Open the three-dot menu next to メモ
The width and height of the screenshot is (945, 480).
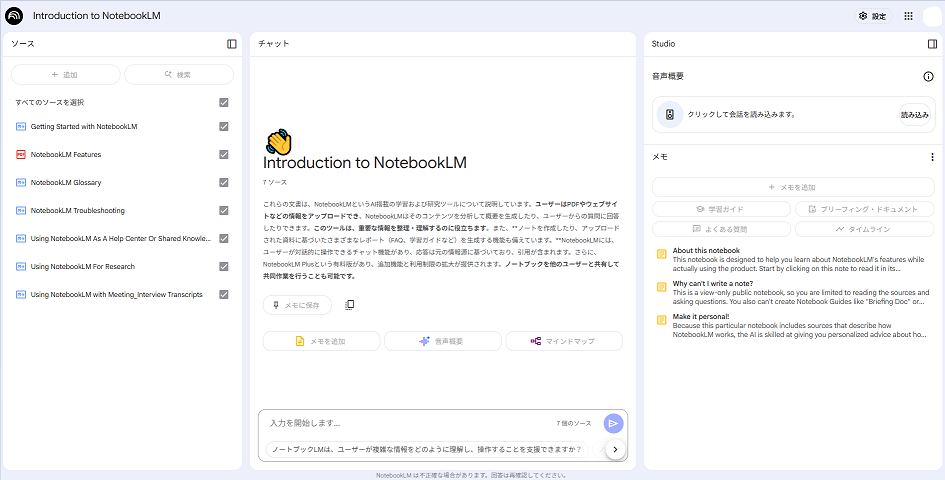[x=932, y=157]
